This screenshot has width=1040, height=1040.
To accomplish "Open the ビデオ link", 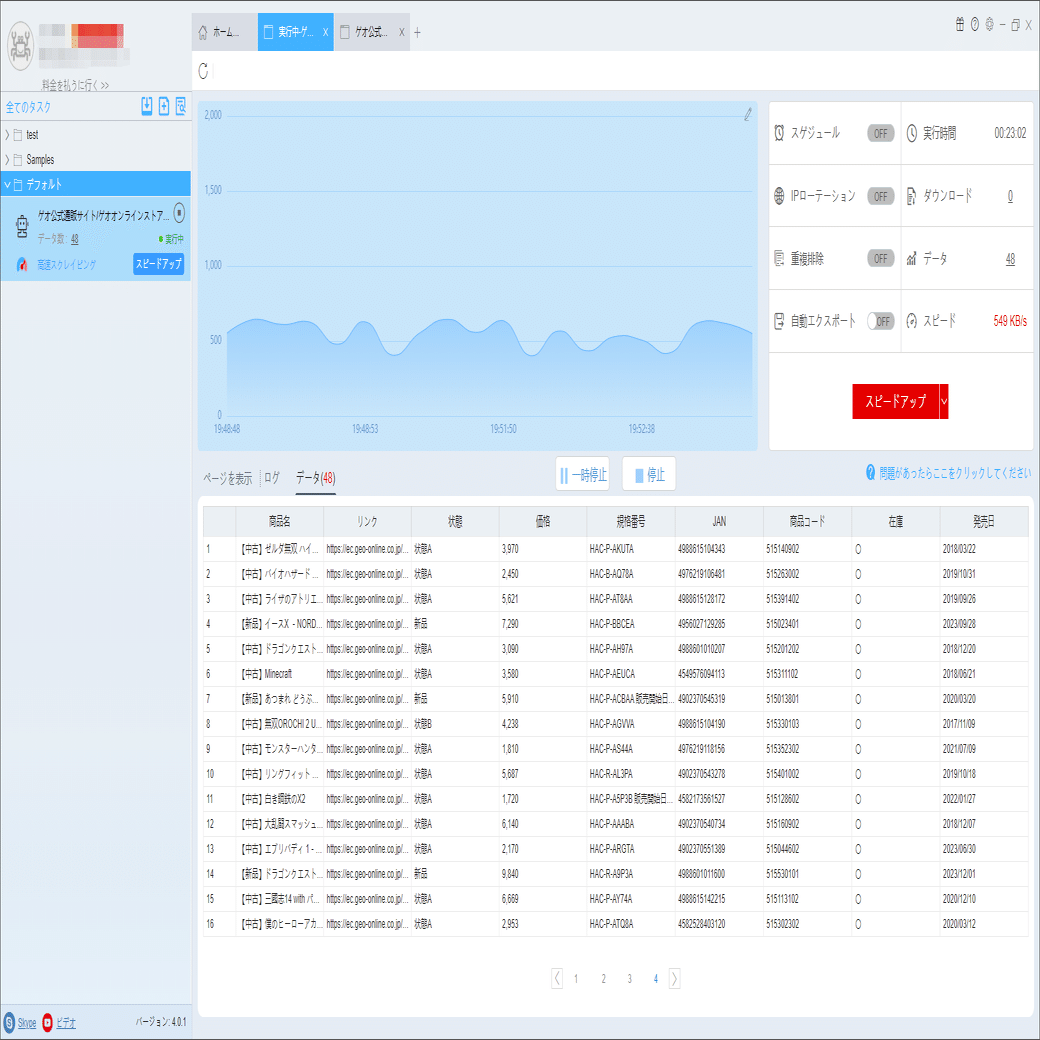I will click(x=66, y=1023).
